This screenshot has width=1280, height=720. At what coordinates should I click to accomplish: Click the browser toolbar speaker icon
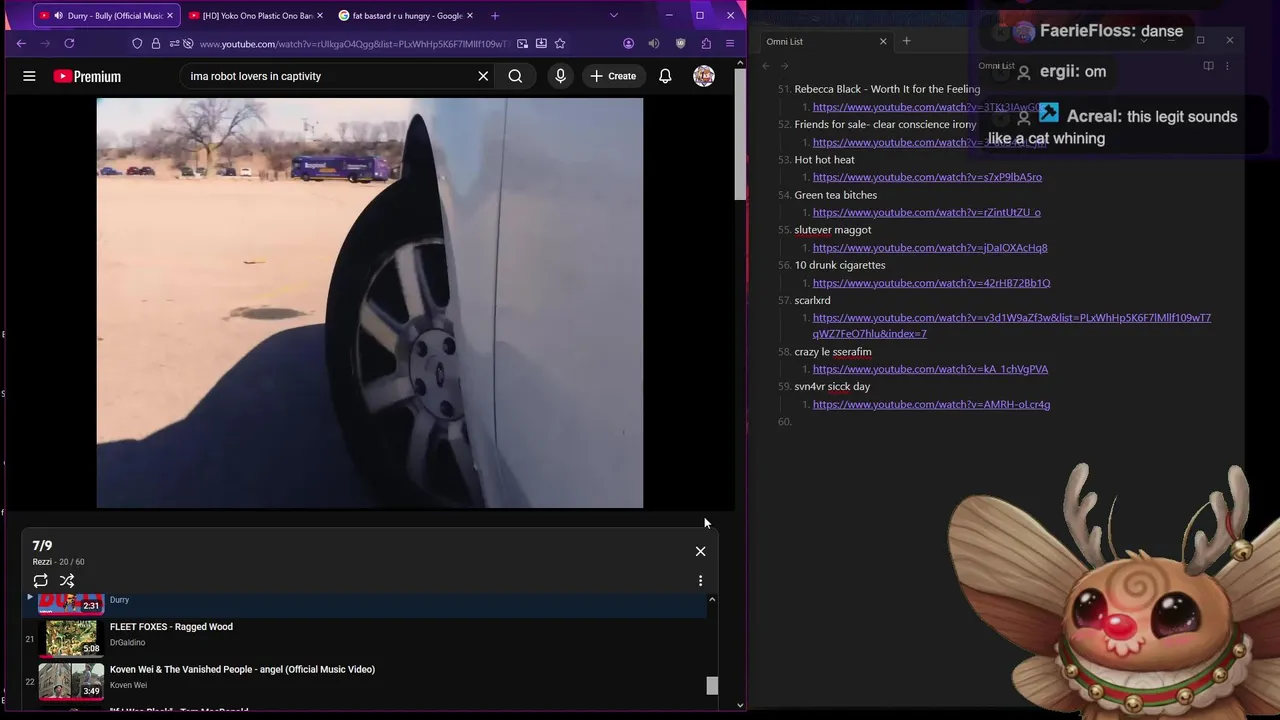[653, 44]
